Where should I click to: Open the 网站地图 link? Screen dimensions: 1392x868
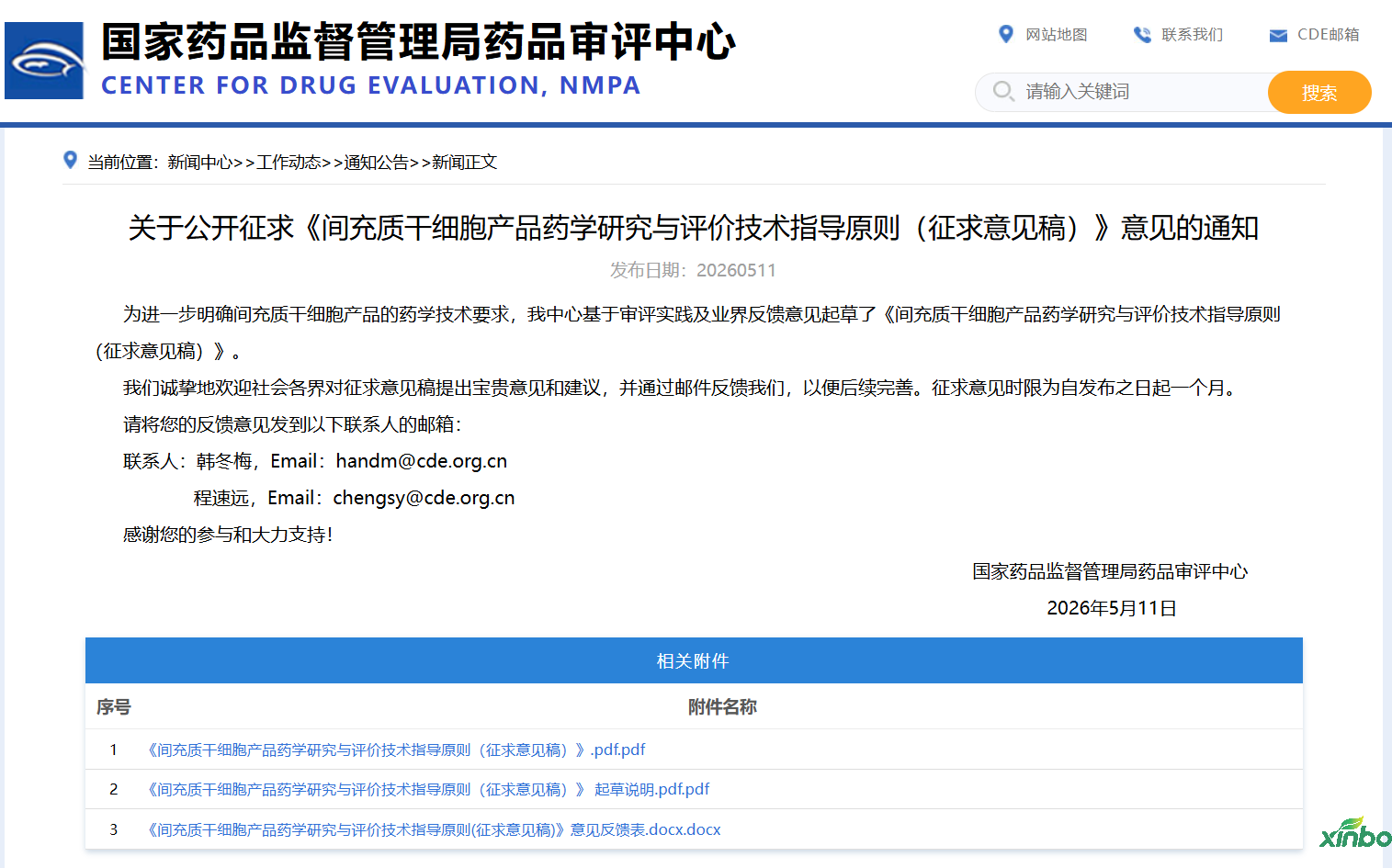click(1056, 34)
